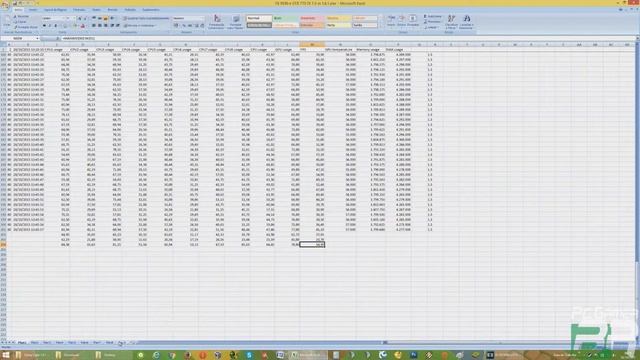Decrease the cell indent
The image size is (640, 360).
(x=112, y=26)
